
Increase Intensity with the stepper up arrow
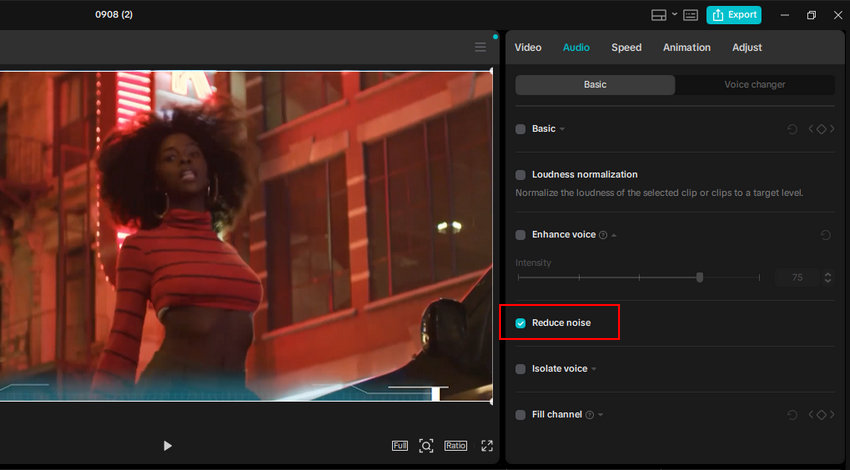coord(828,274)
